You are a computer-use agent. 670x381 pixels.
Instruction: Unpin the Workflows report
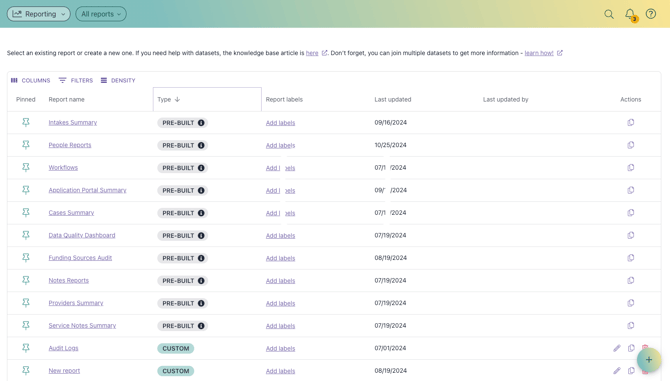(26, 167)
